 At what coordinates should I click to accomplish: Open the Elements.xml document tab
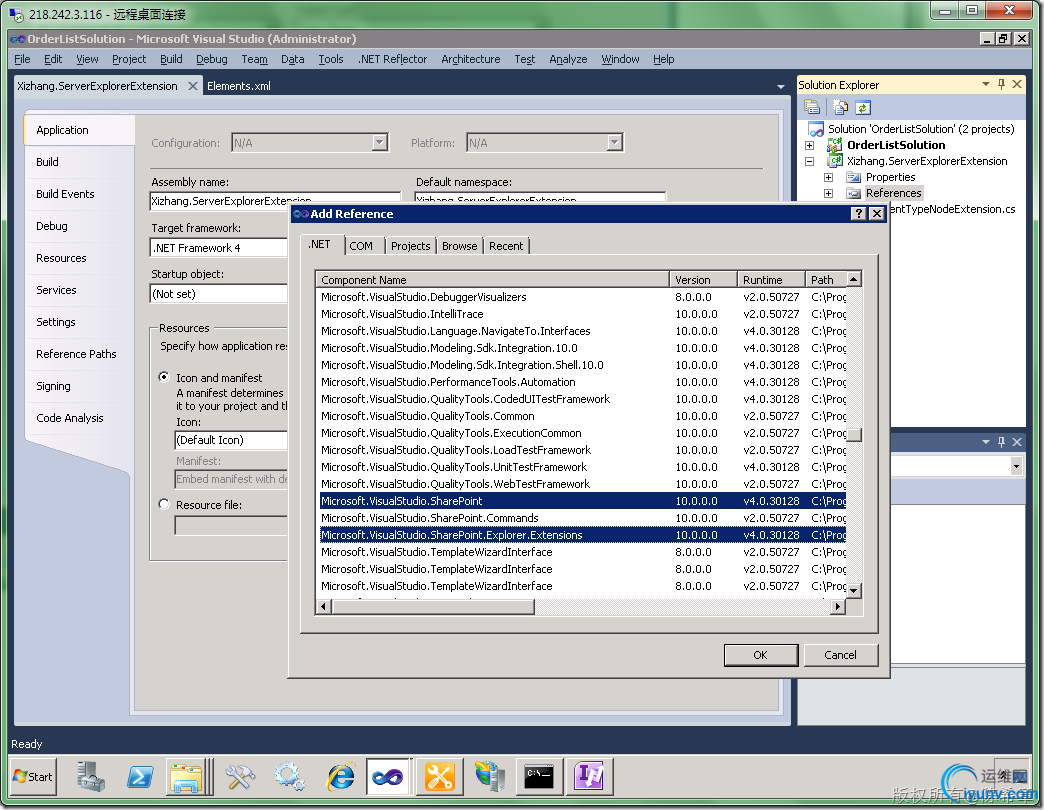tap(238, 86)
